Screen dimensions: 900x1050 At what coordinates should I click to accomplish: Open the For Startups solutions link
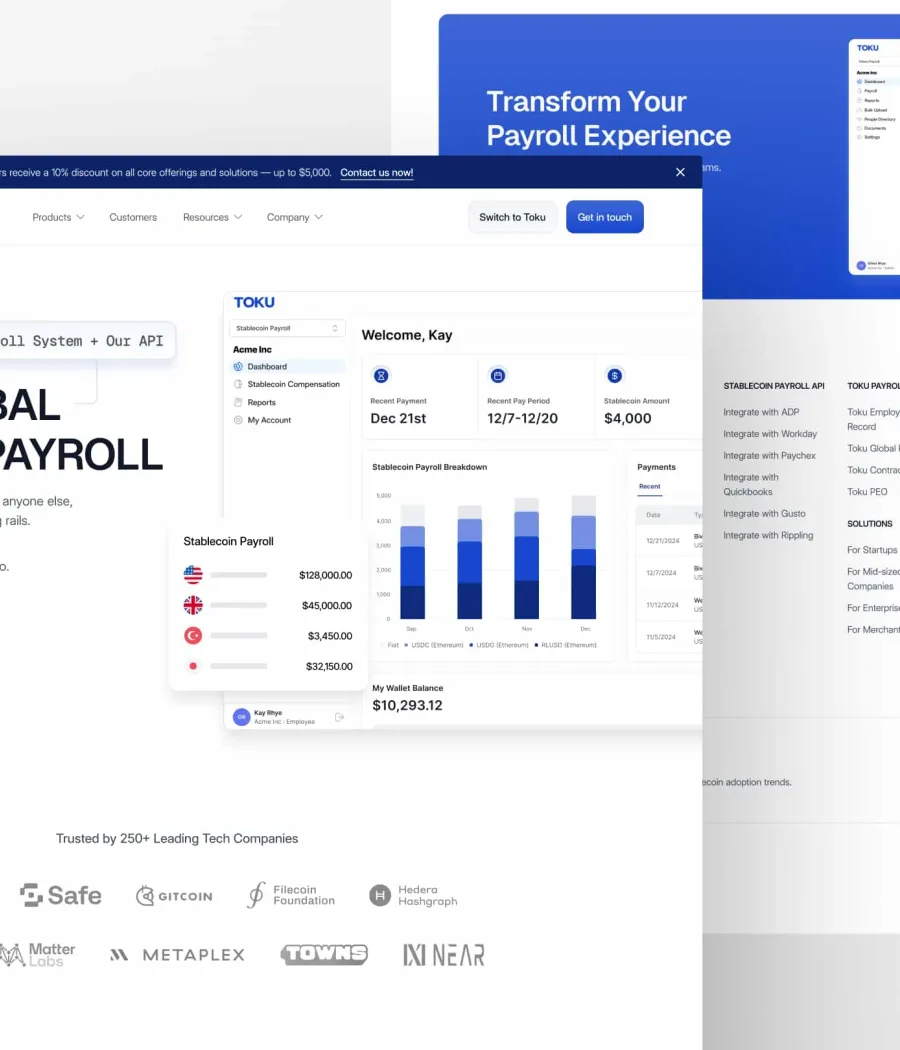pos(872,550)
